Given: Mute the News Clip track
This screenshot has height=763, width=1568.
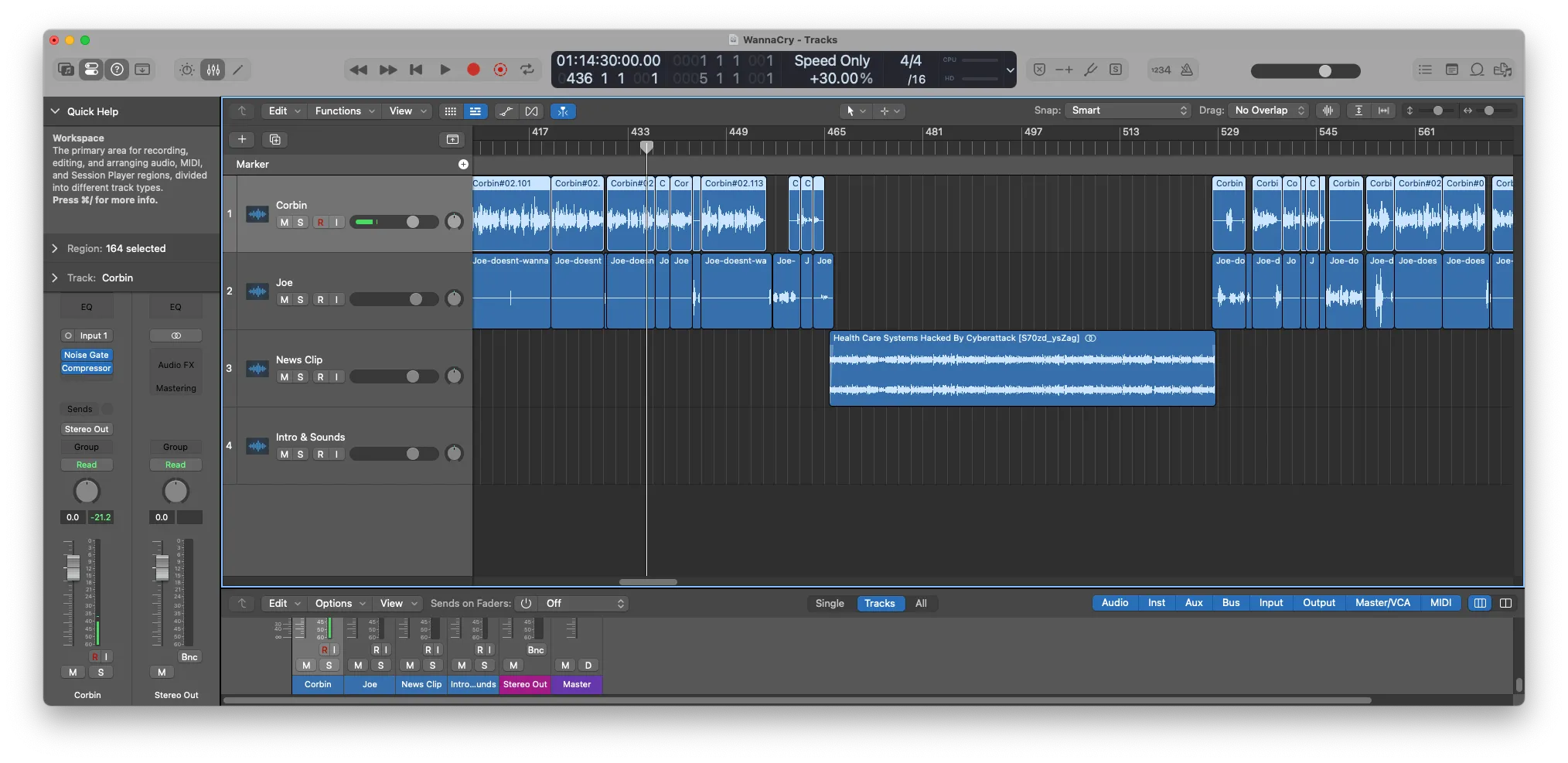Looking at the screenshot, I should click(x=285, y=377).
